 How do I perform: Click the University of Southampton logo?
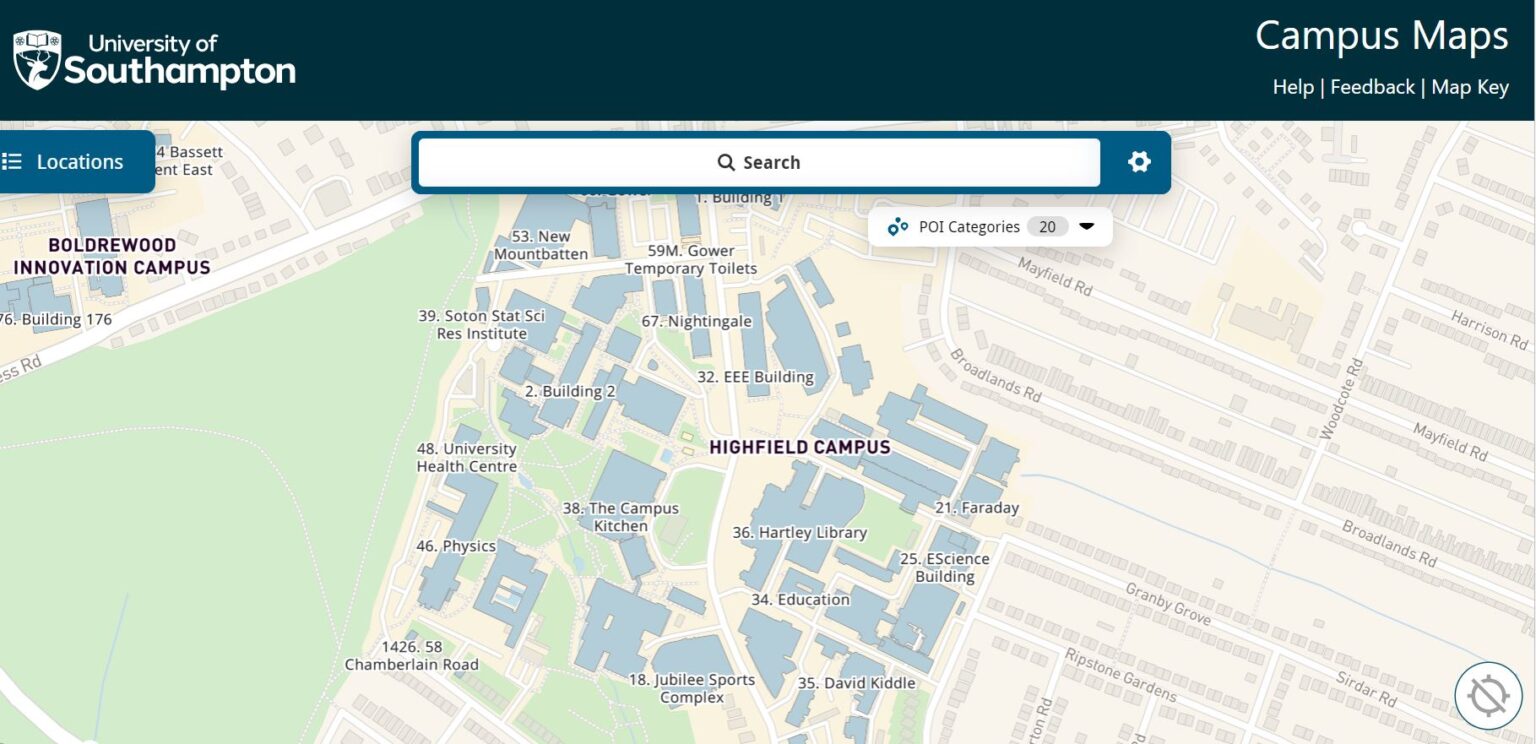click(154, 60)
